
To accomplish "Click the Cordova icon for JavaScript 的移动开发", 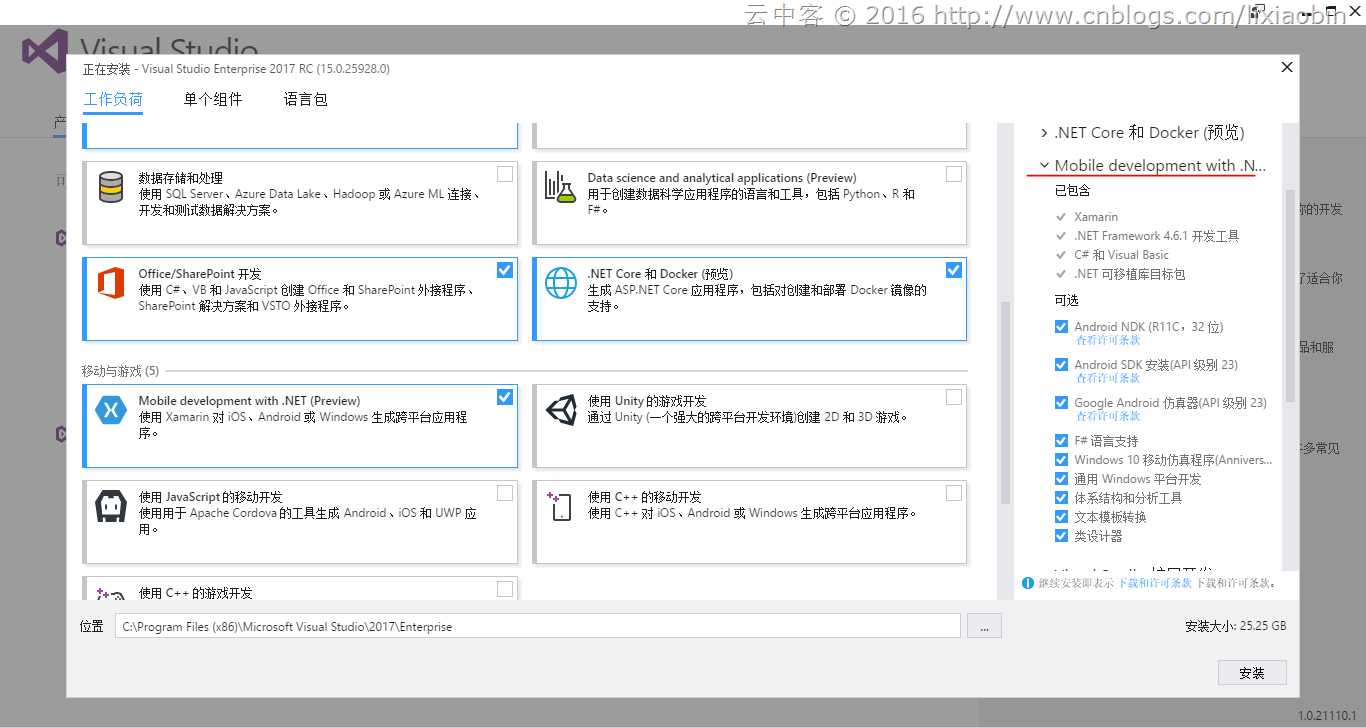I will coord(109,506).
